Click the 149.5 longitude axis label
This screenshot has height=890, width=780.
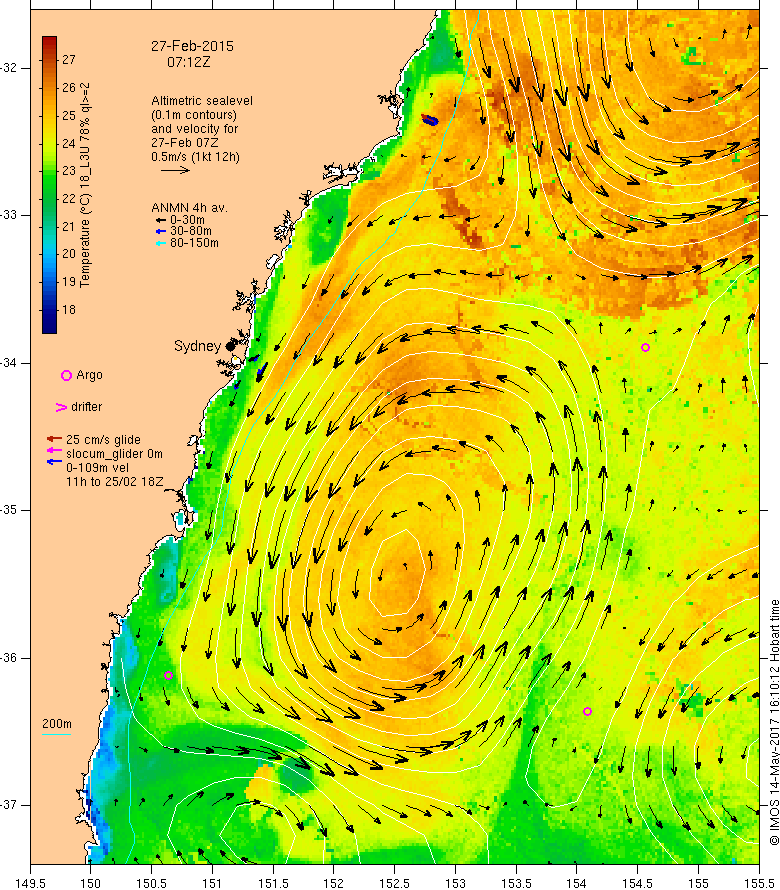(30, 883)
